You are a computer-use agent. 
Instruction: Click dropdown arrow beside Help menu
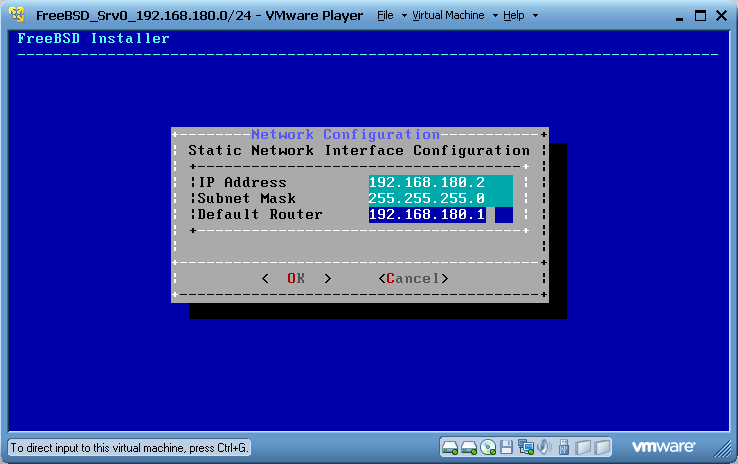pos(535,16)
